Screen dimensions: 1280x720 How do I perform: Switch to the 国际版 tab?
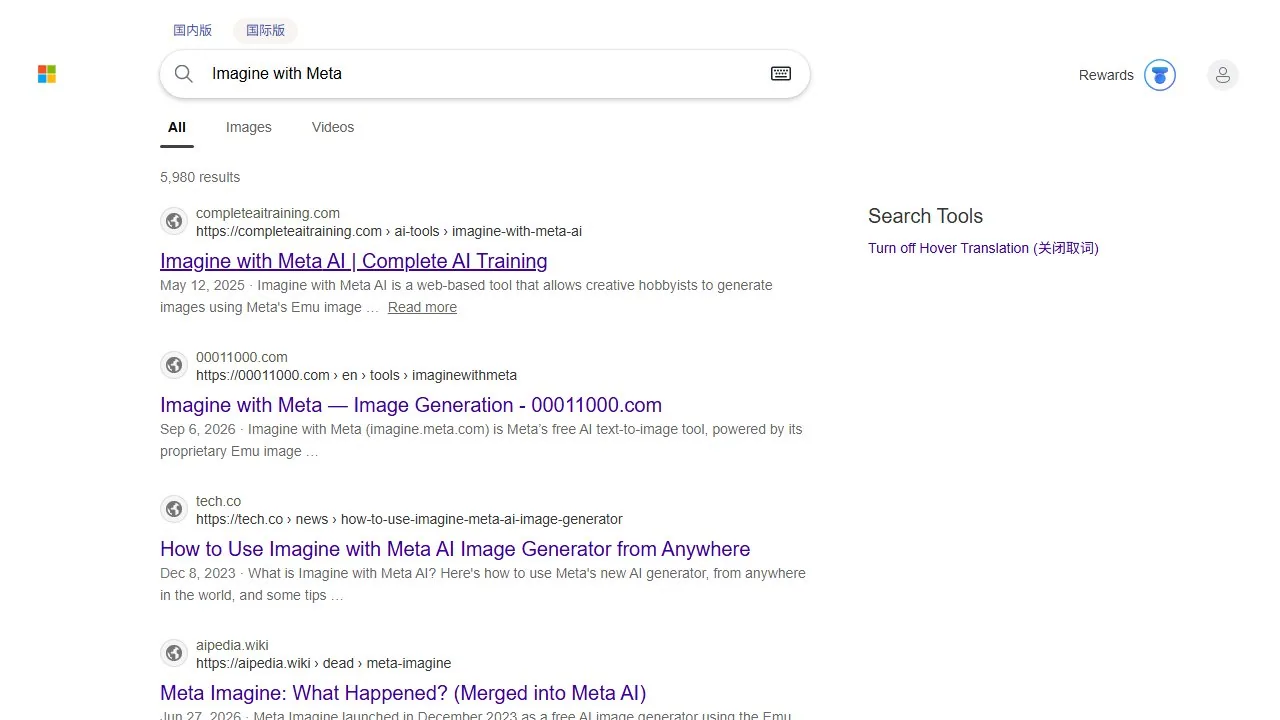coord(265,30)
